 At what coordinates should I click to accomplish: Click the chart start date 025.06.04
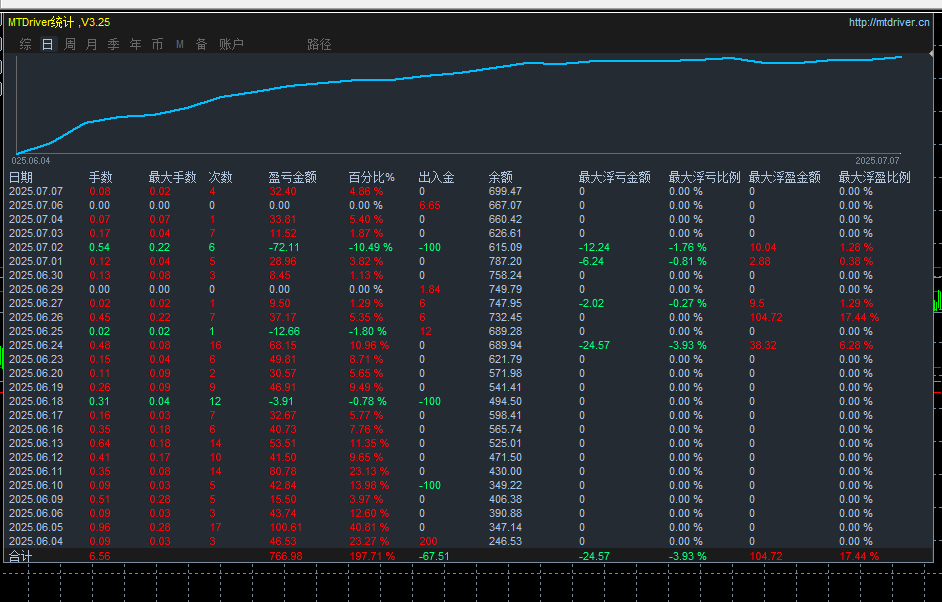click(x=31, y=161)
